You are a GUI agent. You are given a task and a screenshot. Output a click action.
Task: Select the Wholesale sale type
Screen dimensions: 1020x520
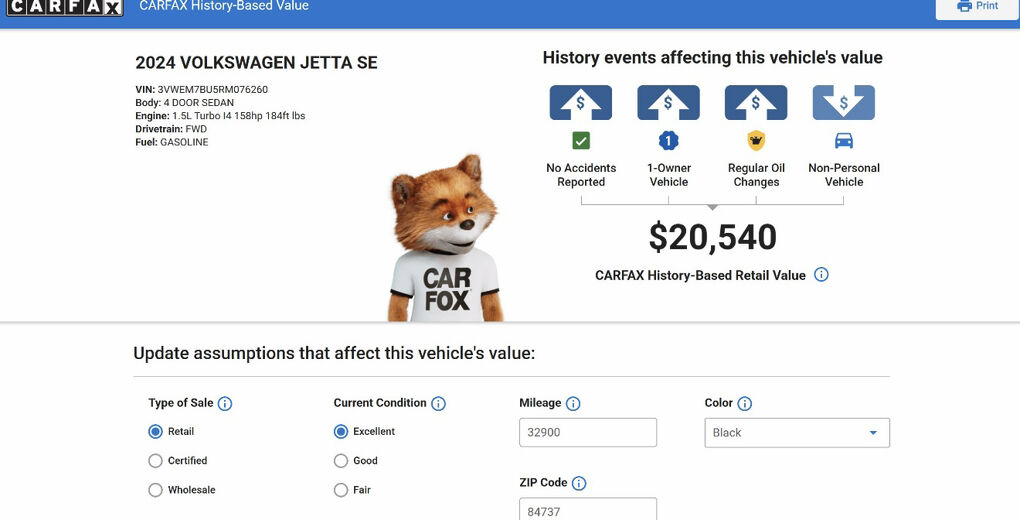pos(155,490)
